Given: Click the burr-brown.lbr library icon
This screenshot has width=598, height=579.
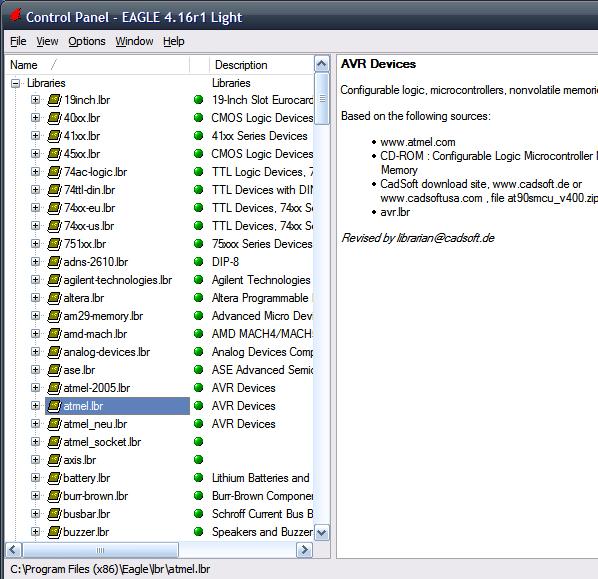Looking at the screenshot, I should pyautogui.click(x=54, y=496).
